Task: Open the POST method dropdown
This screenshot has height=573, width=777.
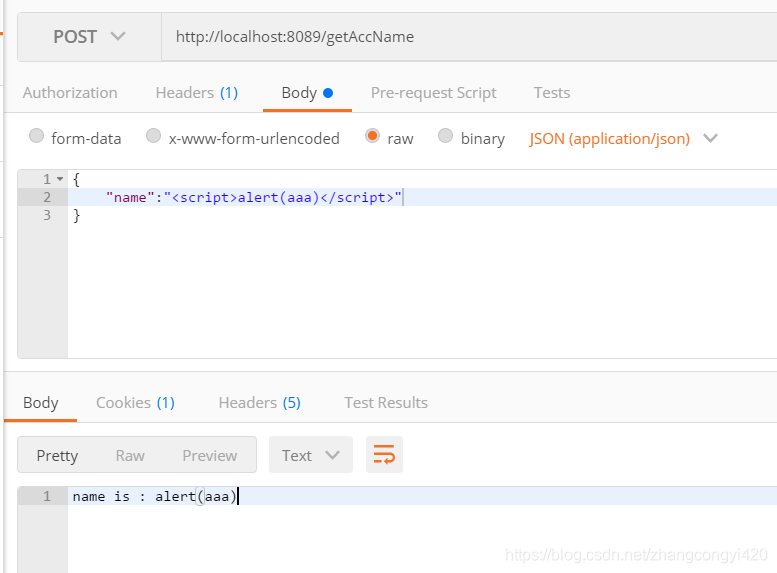Action: point(89,37)
